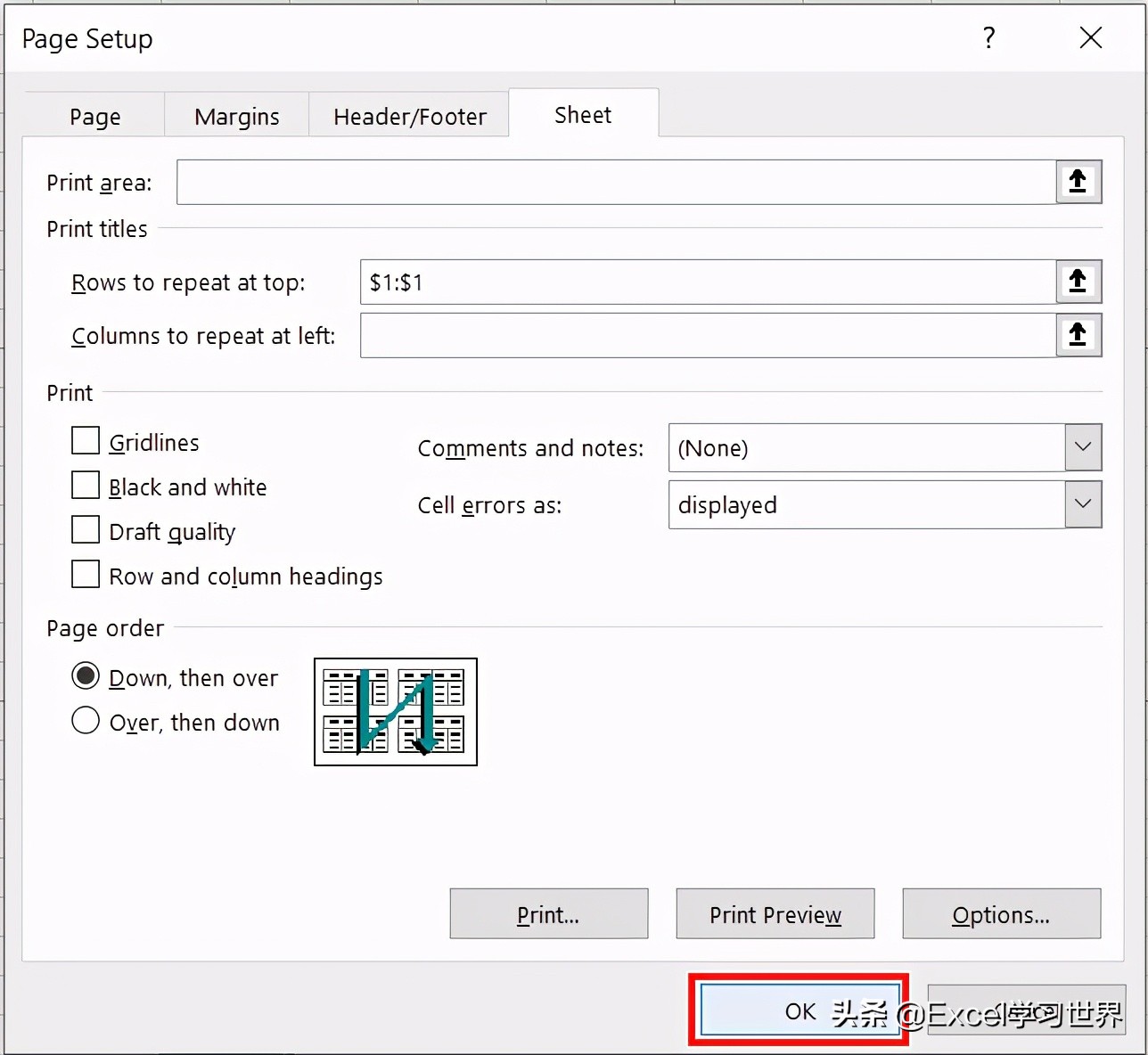Check Row and column headings

click(86, 575)
